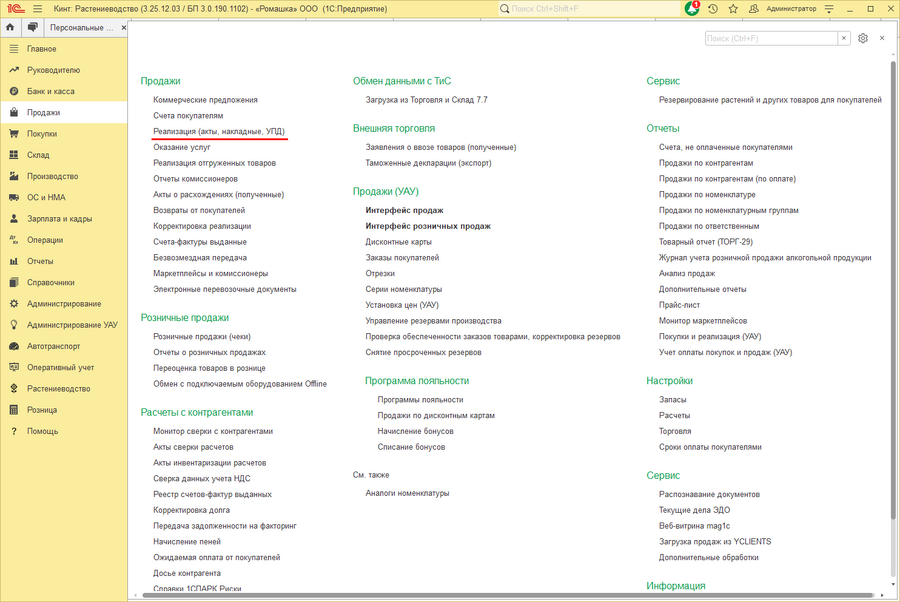Open Загрузка из Торговля и Склад 7.7
The height and width of the screenshot is (602, 900).
pyautogui.click(x=426, y=100)
